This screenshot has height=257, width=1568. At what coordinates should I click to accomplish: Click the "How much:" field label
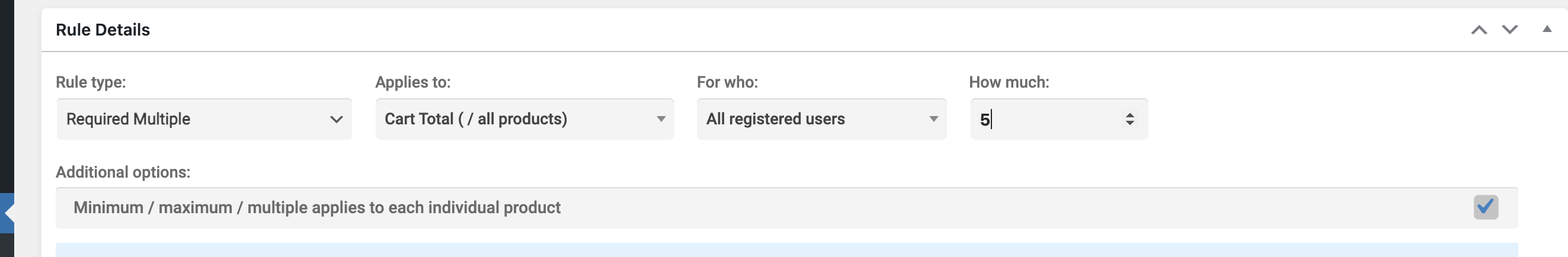(1009, 82)
